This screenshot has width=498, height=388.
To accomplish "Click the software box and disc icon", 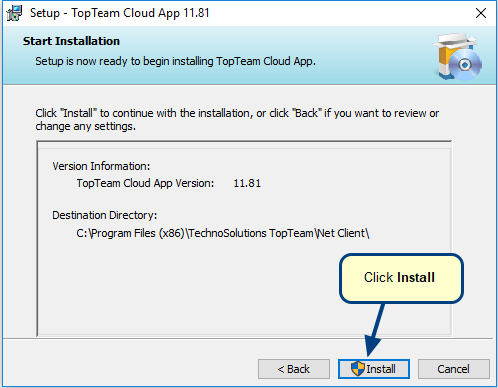I will point(457,56).
